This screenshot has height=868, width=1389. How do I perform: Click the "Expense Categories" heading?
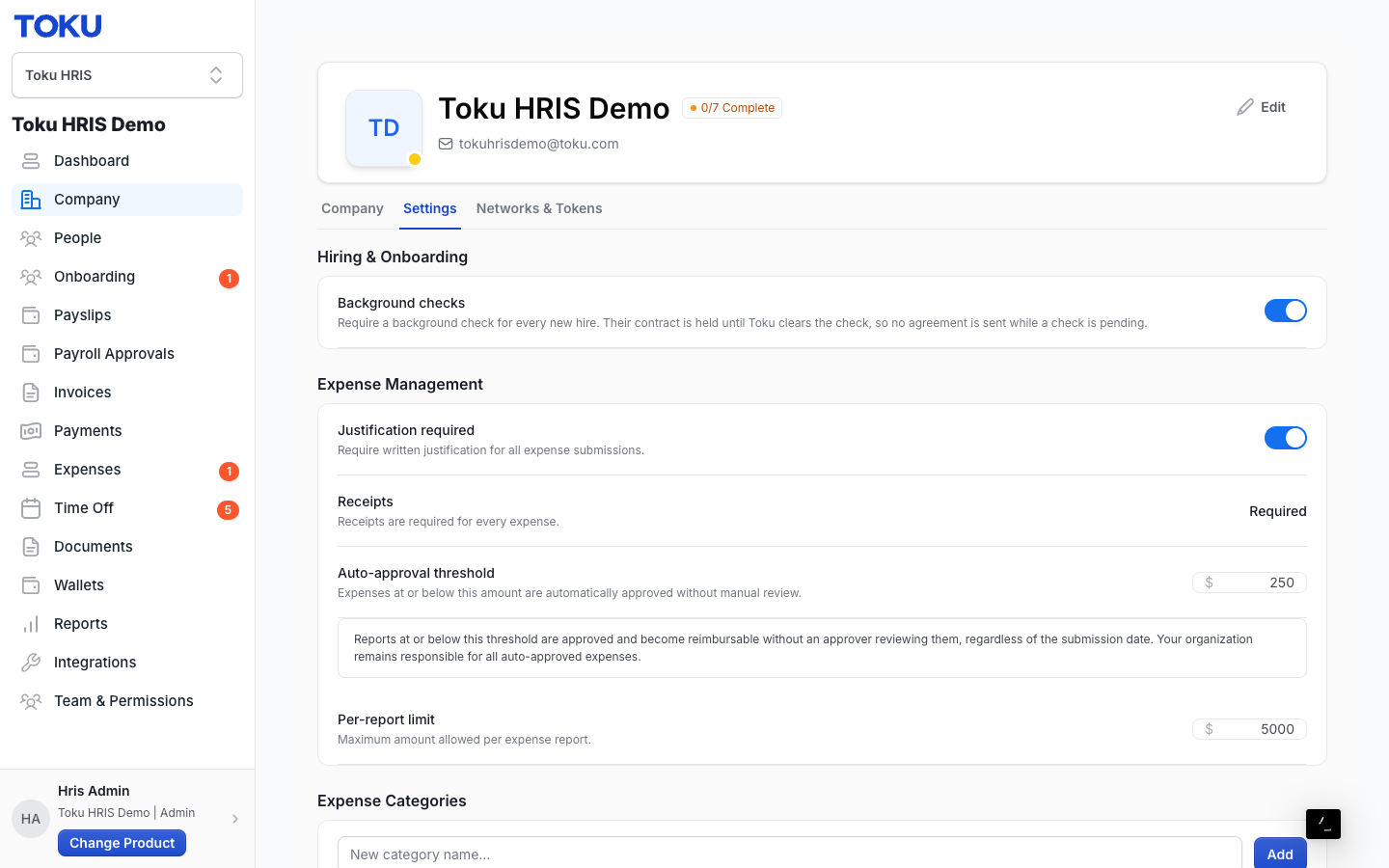click(x=392, y=800)
